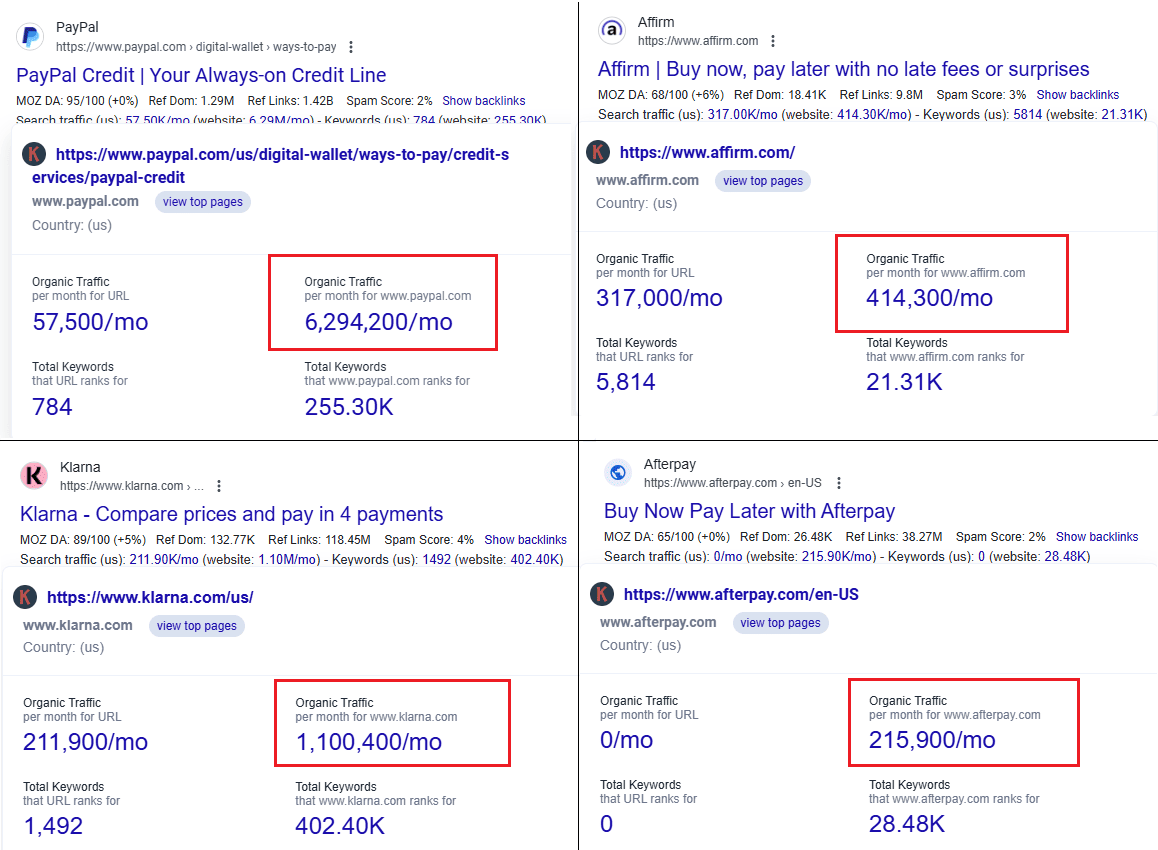Open PayPal Credit search result title
The width and height of the screenshot is (1158, 850).
click(x=201, y=75)
